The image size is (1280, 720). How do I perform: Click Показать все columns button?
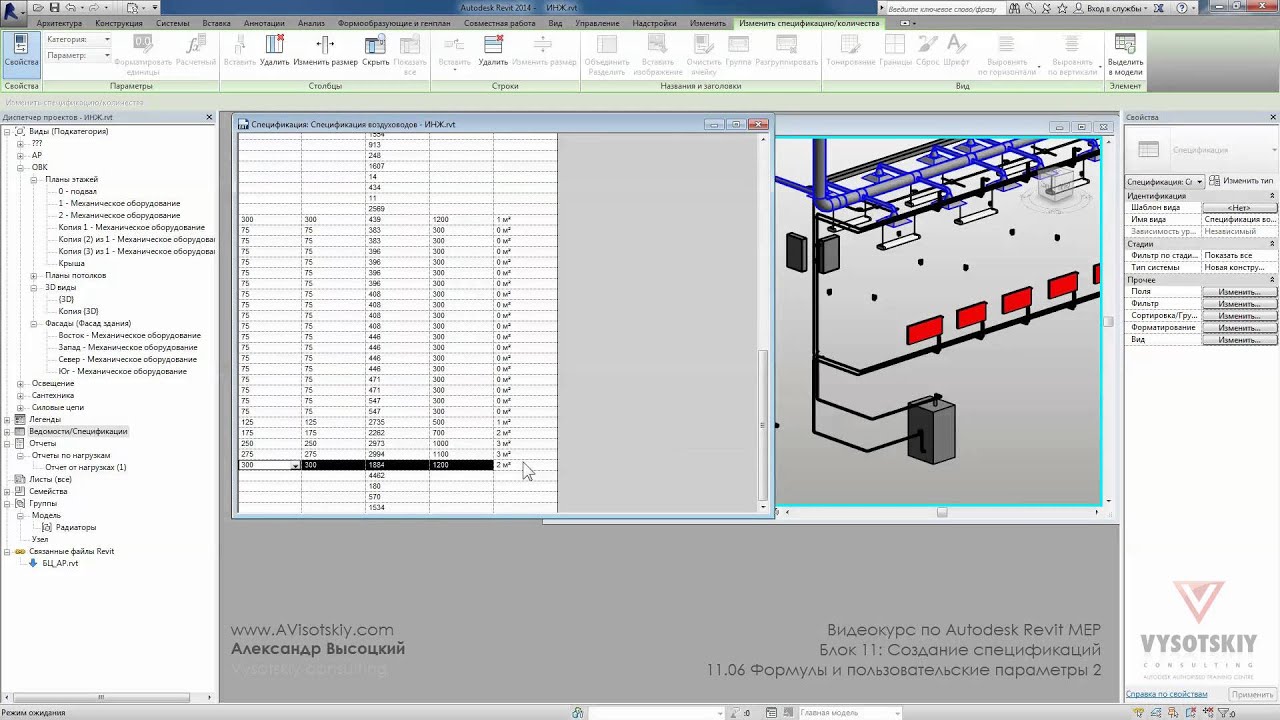click(x=410, y=55)
